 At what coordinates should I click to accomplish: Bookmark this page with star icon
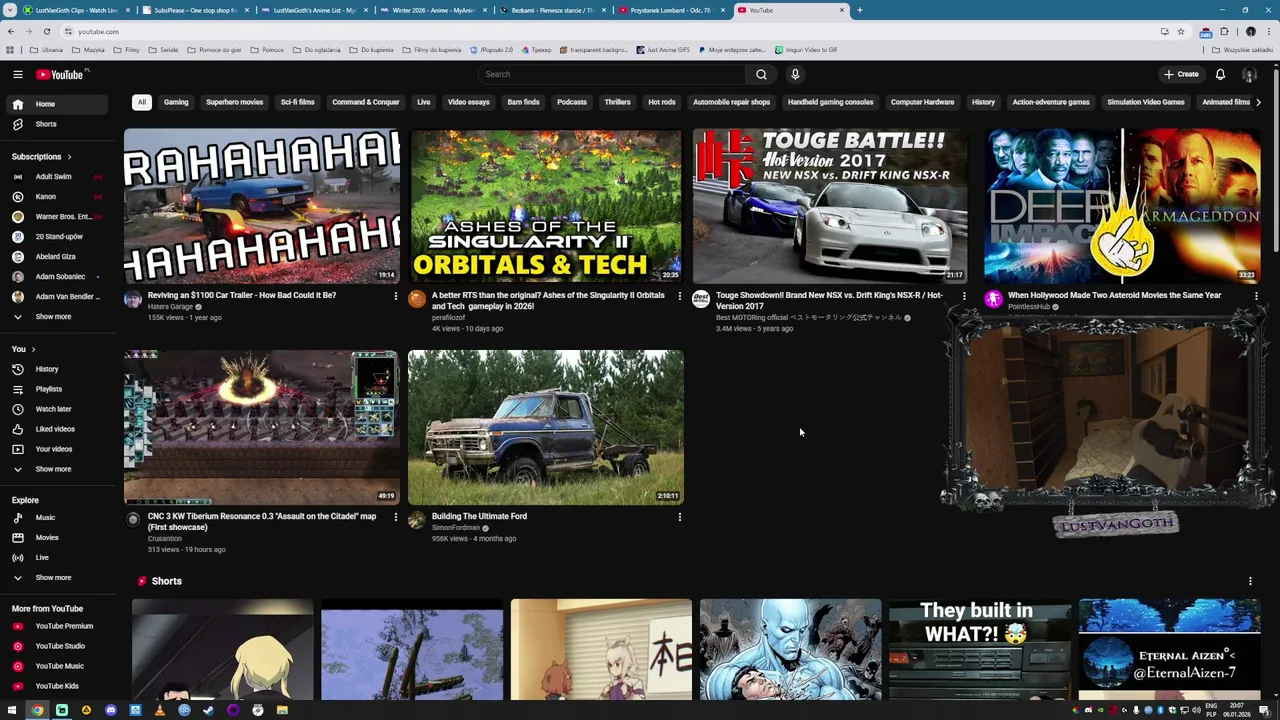(1181, 31)
